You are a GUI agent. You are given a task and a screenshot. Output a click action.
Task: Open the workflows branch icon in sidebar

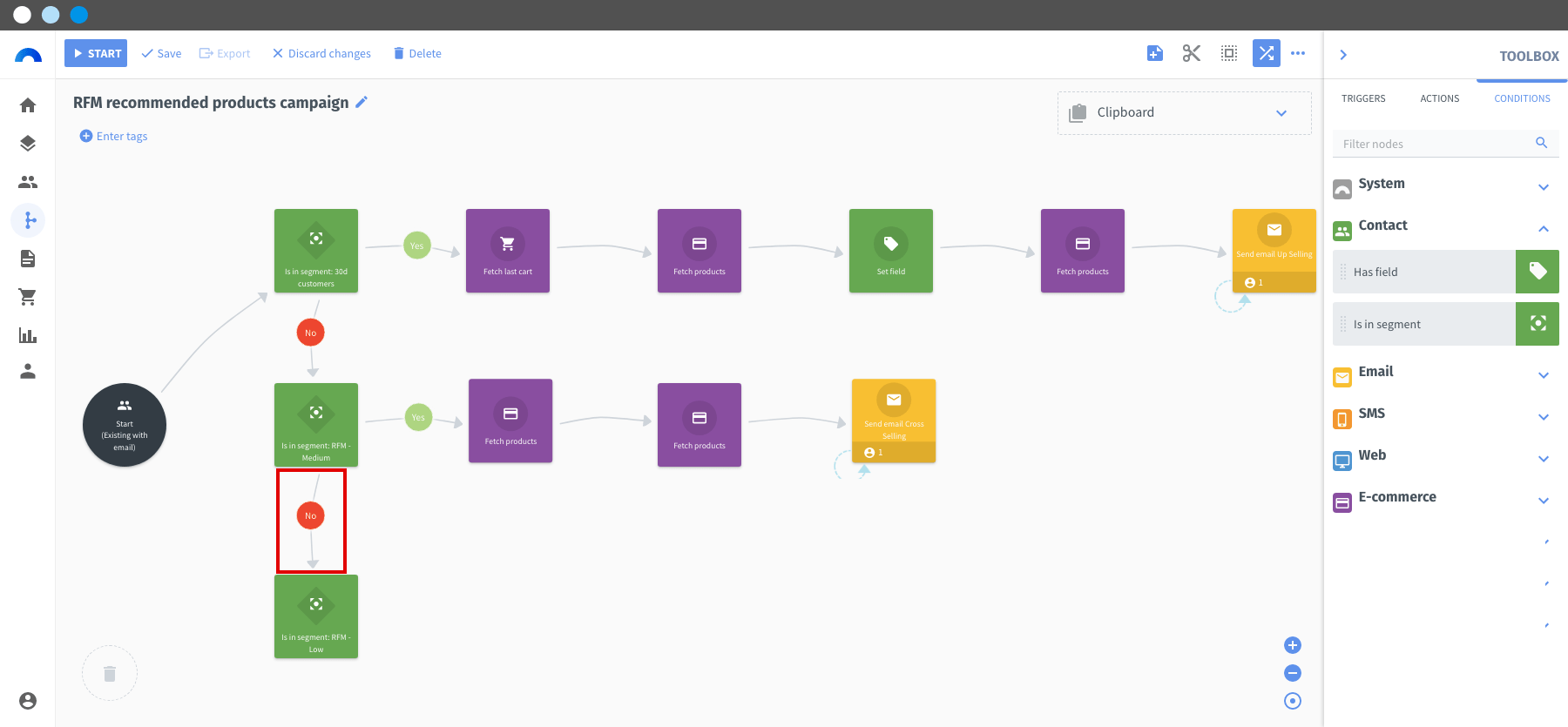[x=28, y=220]
